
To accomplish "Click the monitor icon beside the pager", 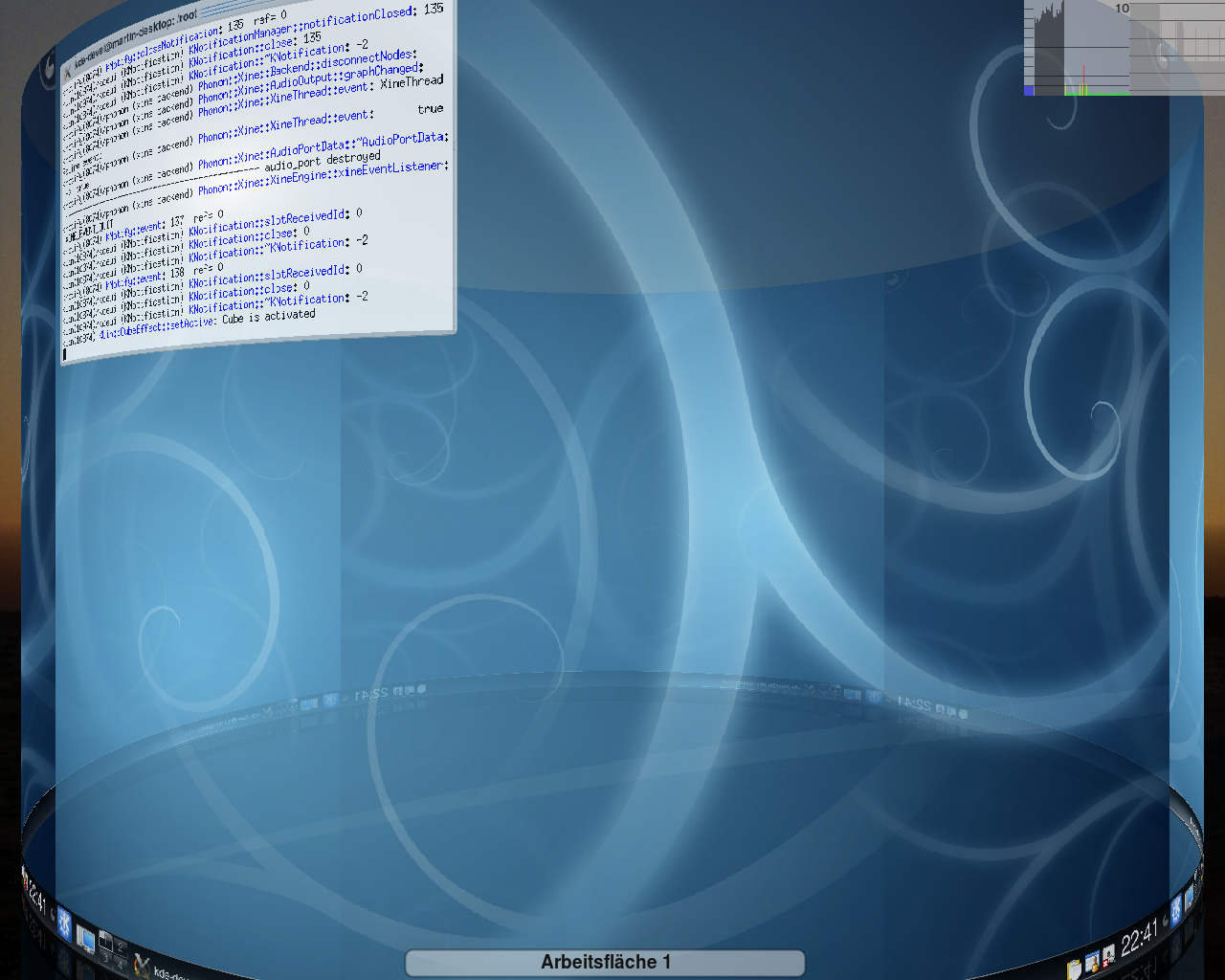I will coord(85,939).
